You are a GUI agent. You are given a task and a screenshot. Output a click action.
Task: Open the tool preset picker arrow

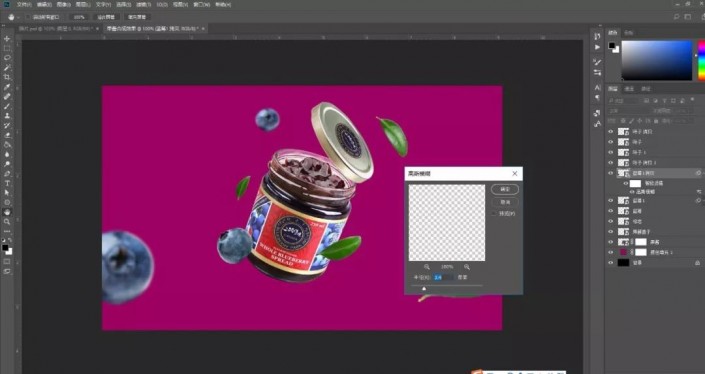point(18,17)
